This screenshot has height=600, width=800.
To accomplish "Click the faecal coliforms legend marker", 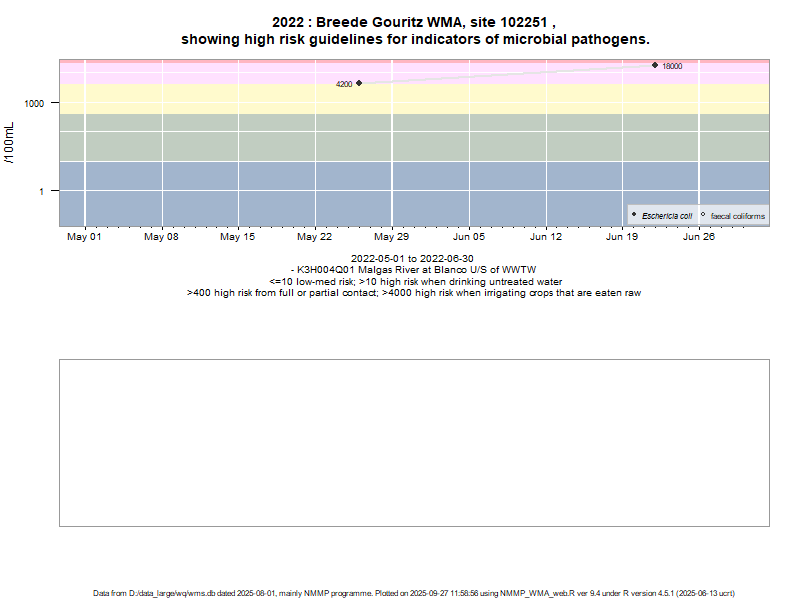I will click(703, 215).
